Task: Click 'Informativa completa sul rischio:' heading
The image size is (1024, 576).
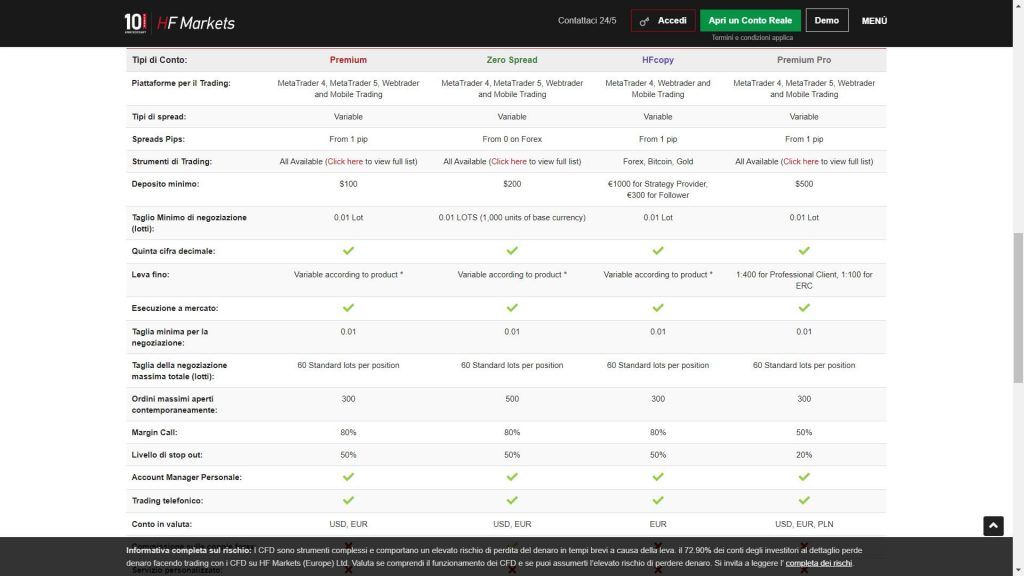Action: tap(189, 551)
